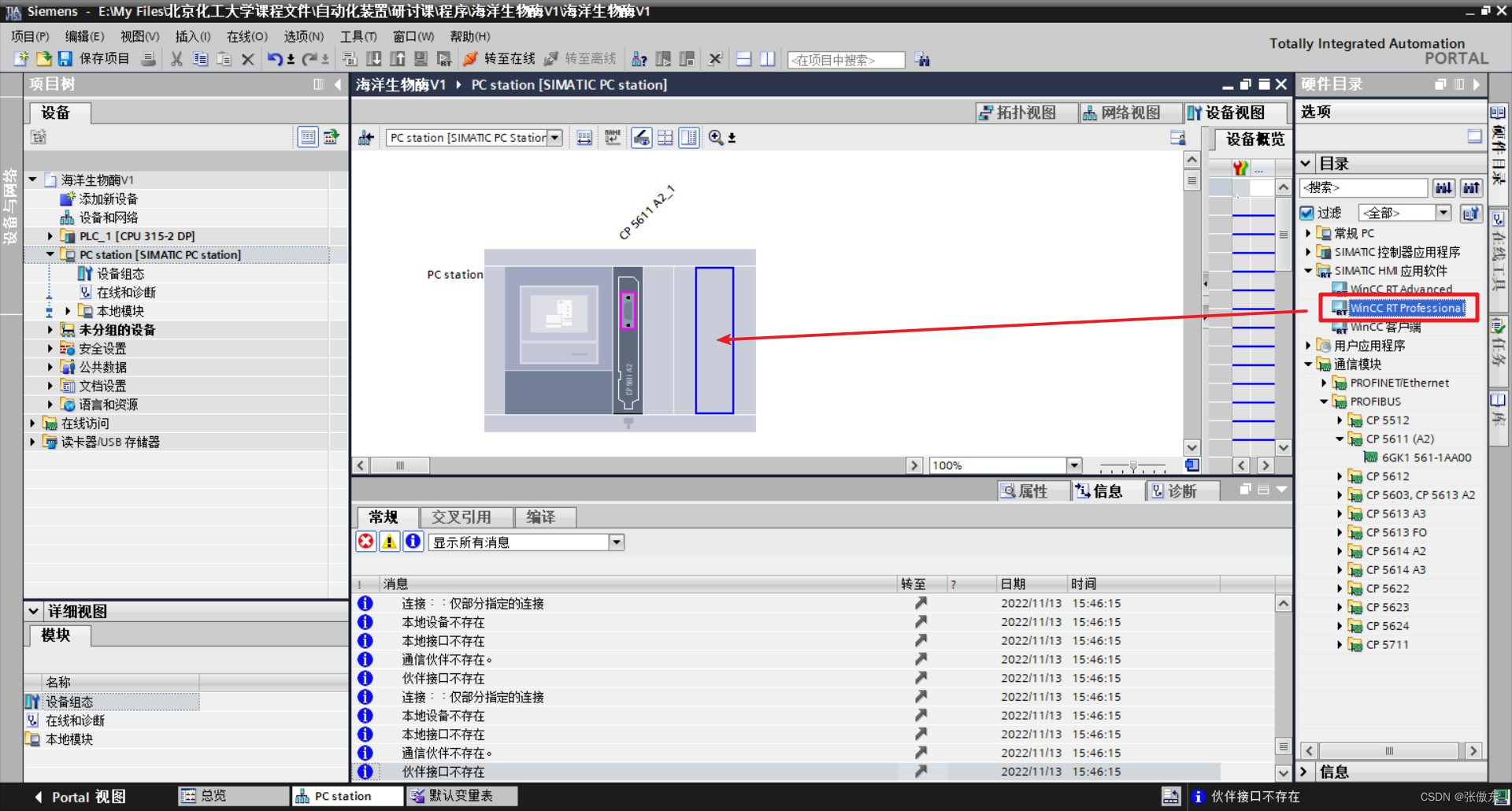
Task: Open the 视图 menu
Action: pyautogui.click(x=139, y=36)
